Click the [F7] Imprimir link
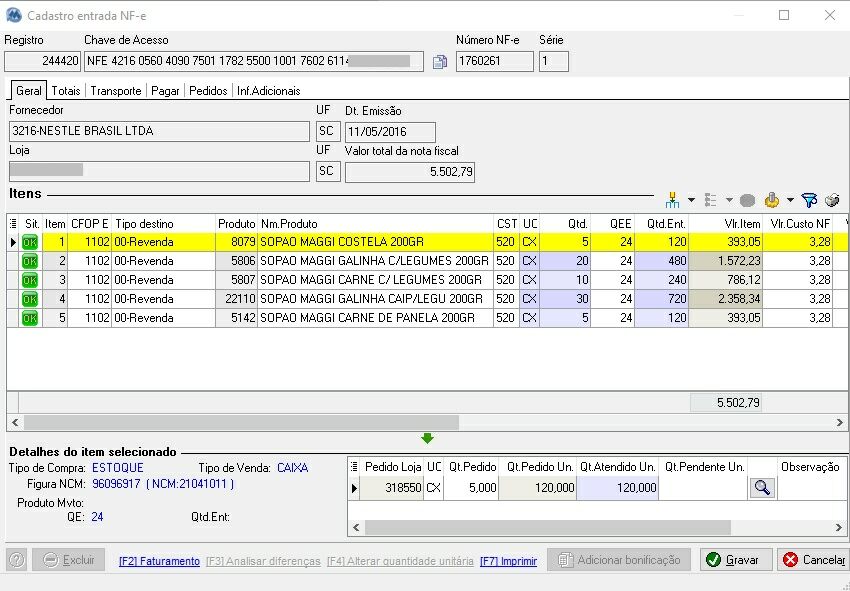850x591 pixels. pos(508,561)
